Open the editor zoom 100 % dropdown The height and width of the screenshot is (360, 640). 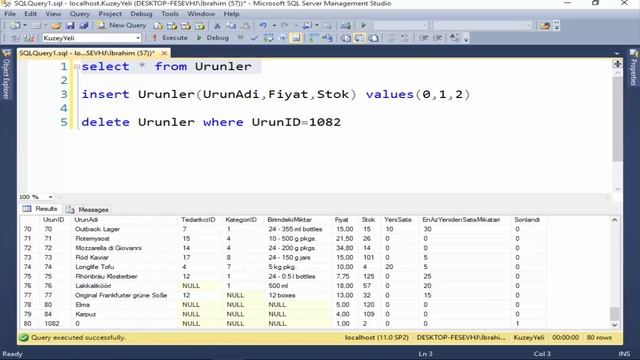(50, 197)
